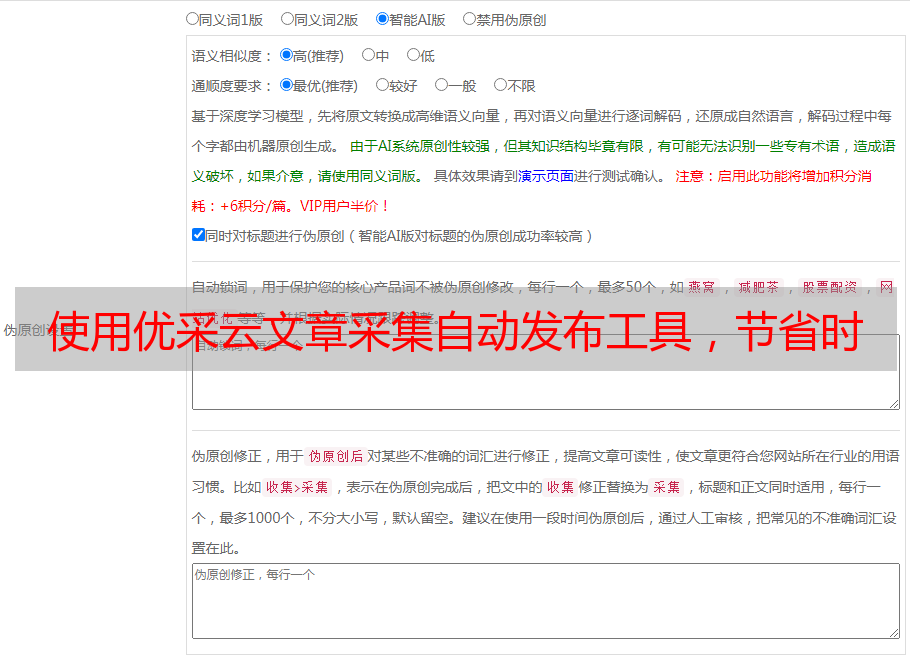Click the green AI系统原创性较强 notice text

point(543,161)
